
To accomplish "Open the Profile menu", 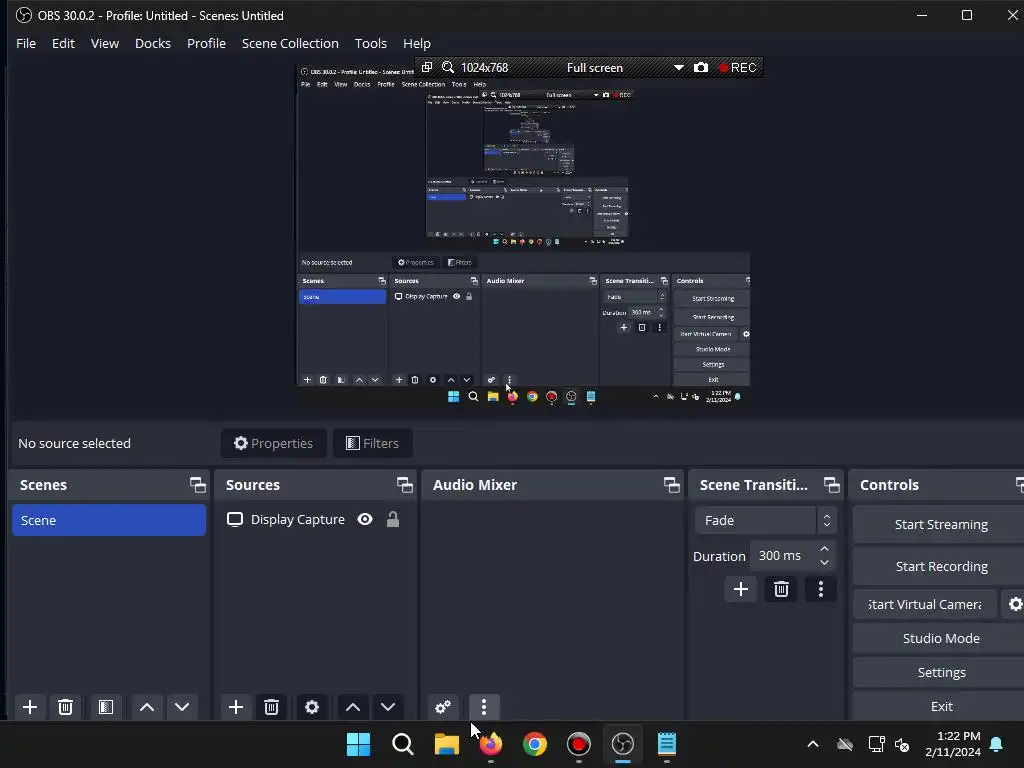I will point(206,43).
